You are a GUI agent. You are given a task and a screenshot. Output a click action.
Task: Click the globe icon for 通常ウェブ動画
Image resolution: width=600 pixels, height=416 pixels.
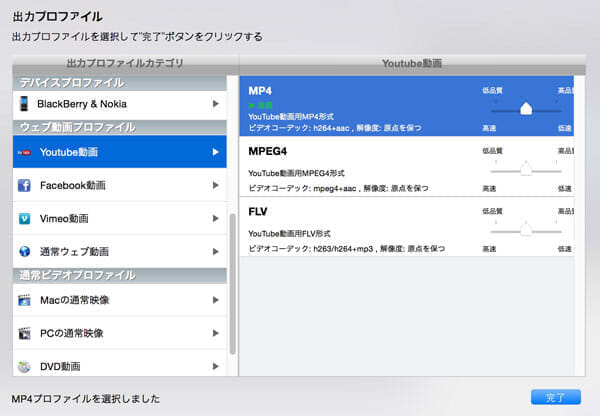(24, 251)
